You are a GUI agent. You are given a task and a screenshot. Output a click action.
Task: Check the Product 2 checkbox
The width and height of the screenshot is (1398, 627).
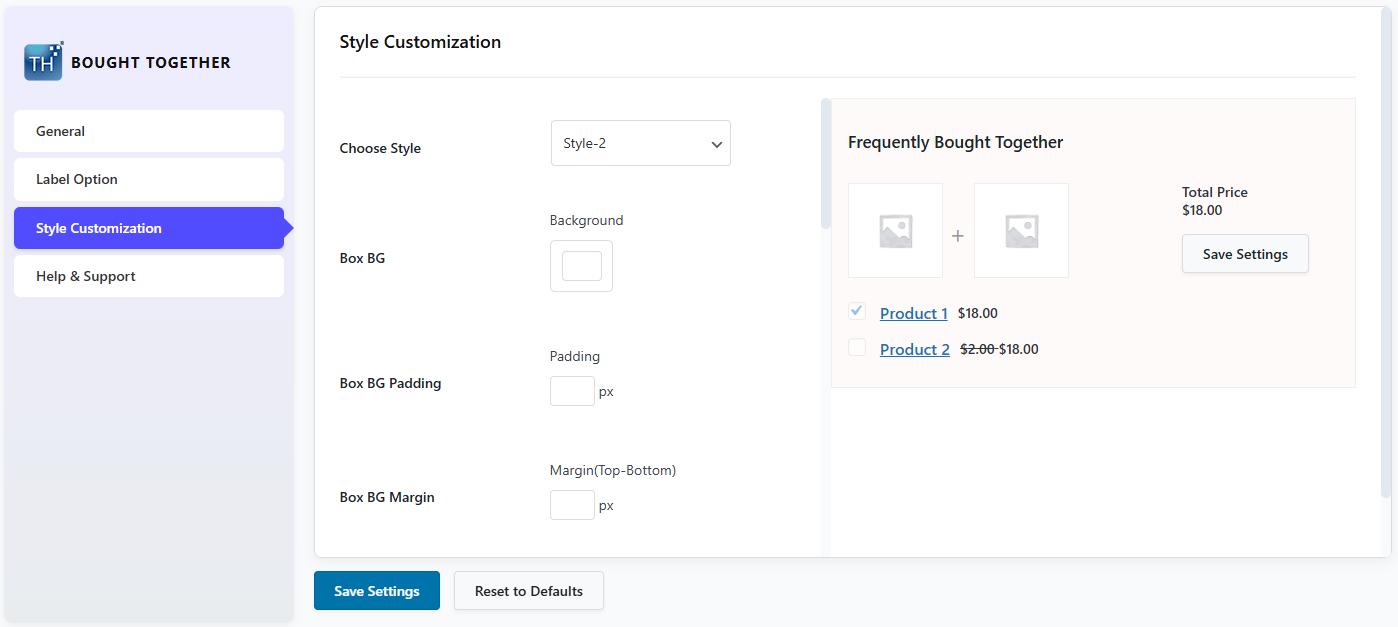(857, 348)
